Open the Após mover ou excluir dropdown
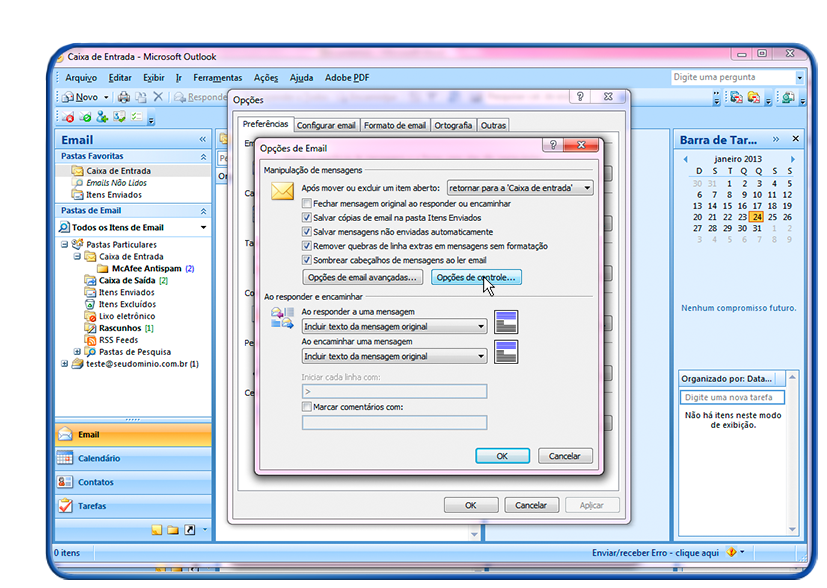Viewport: 827px width, 588px height. click(x=520, y=188)
